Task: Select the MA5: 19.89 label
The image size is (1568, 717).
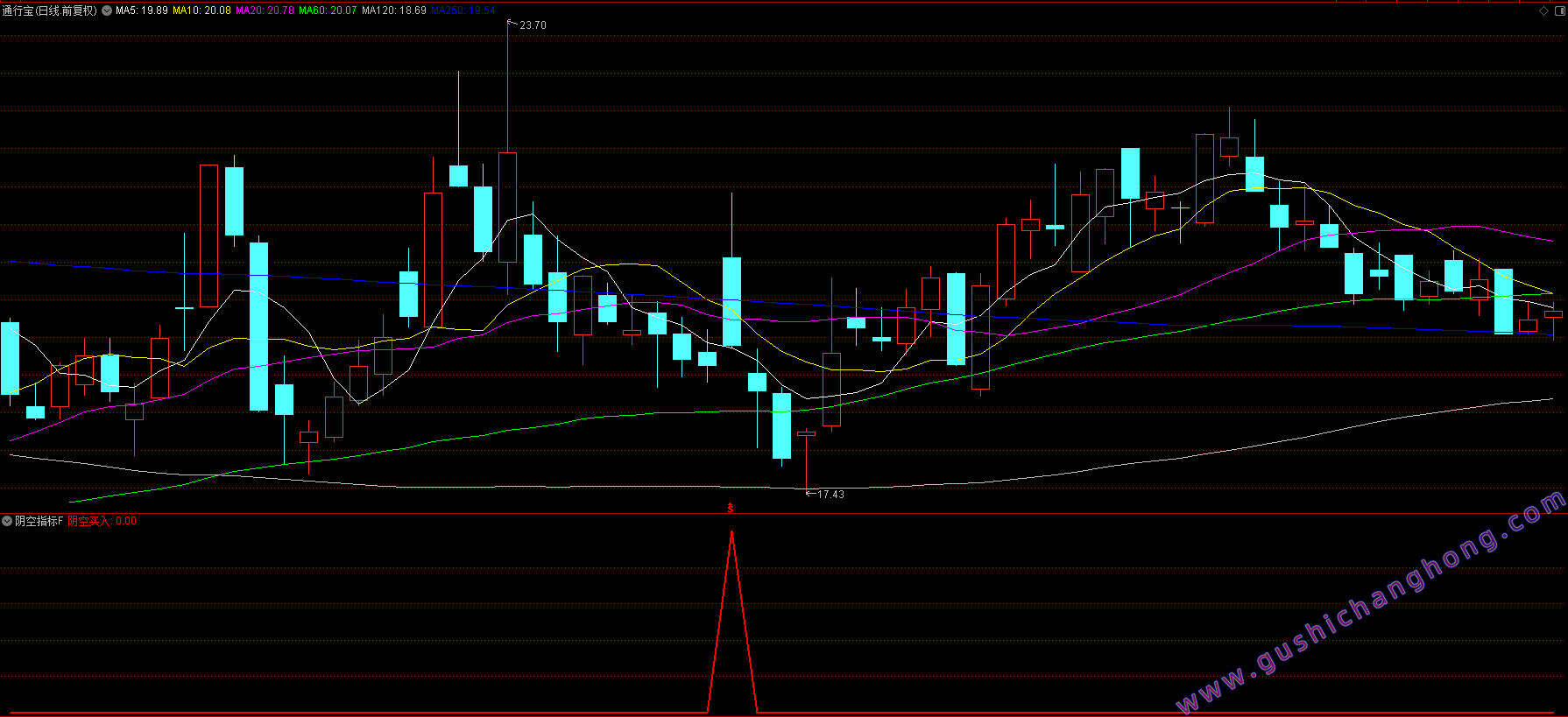Action: 142,11
